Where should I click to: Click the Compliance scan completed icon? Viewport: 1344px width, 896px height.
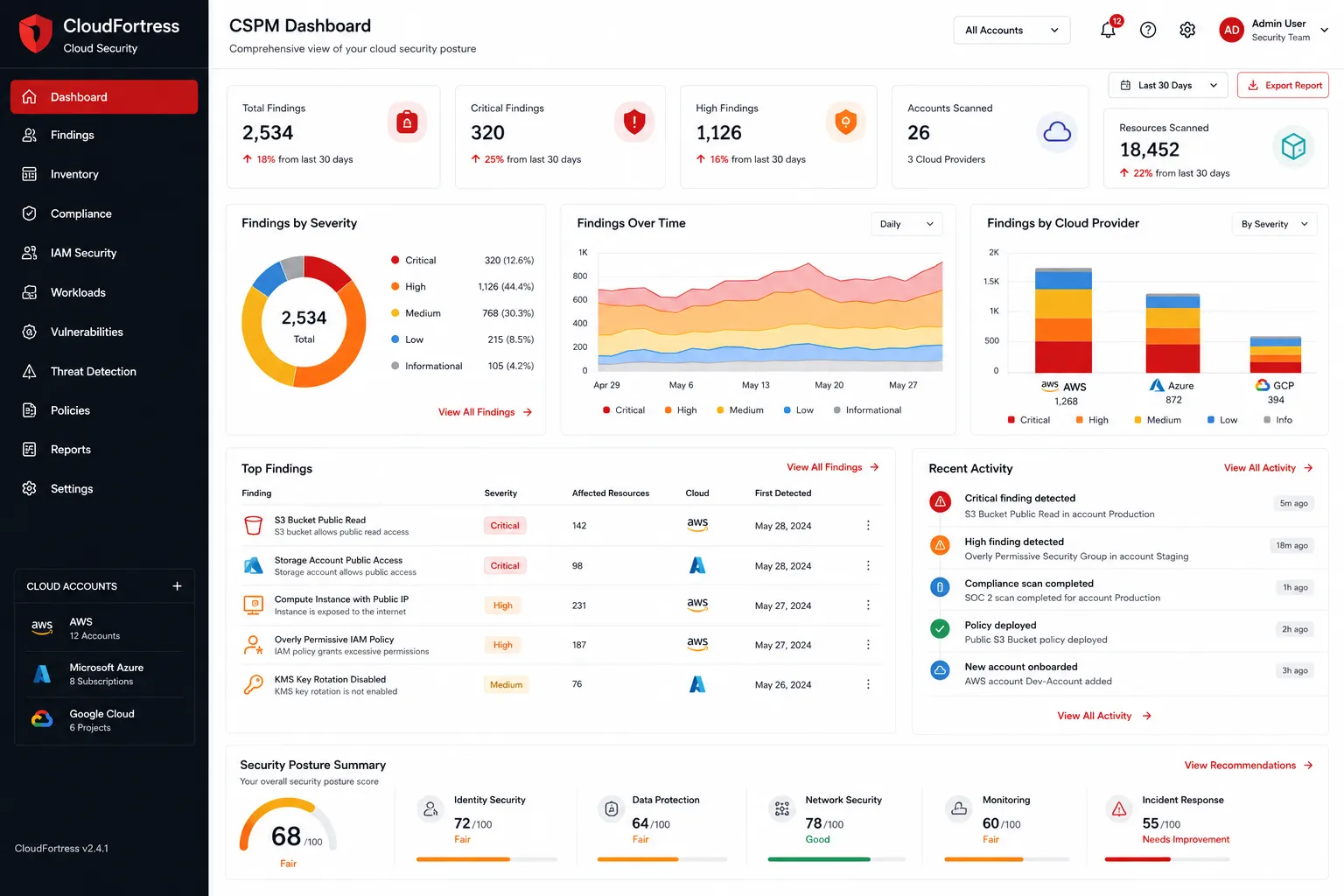point(940,586)
